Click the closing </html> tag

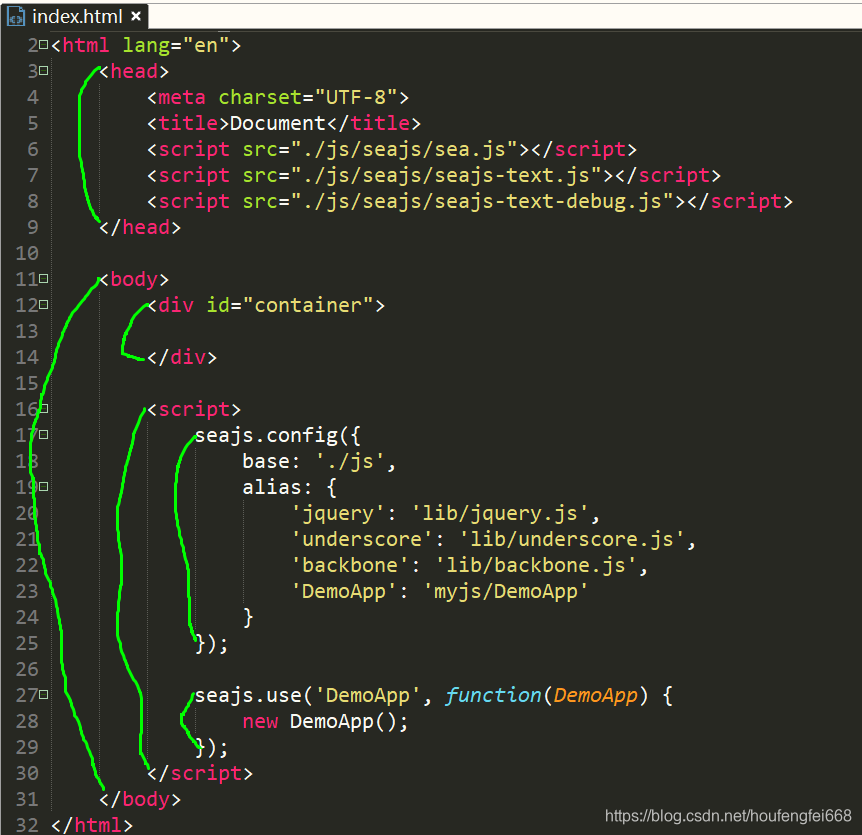92,825
